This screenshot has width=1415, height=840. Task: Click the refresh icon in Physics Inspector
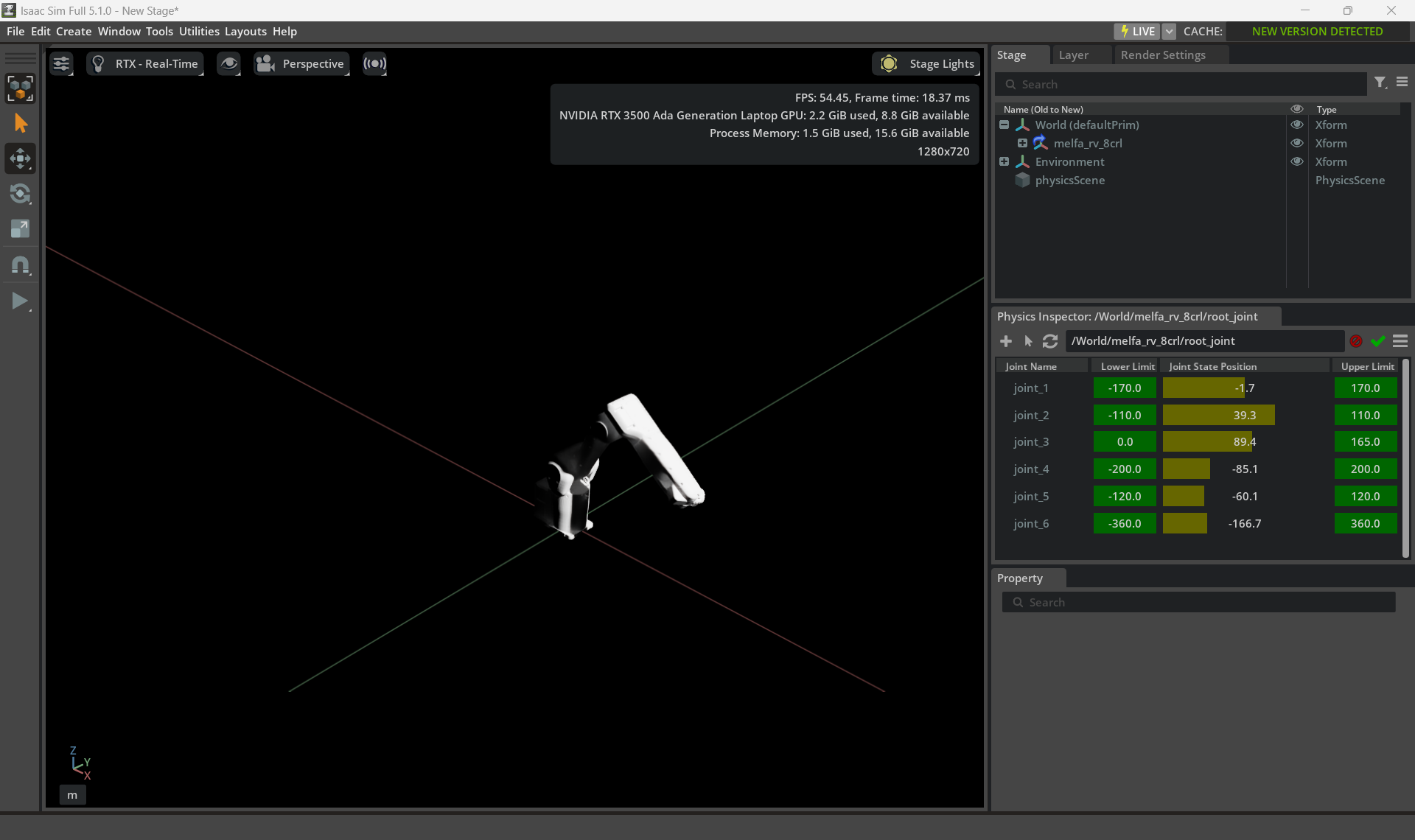[1050, 341]
